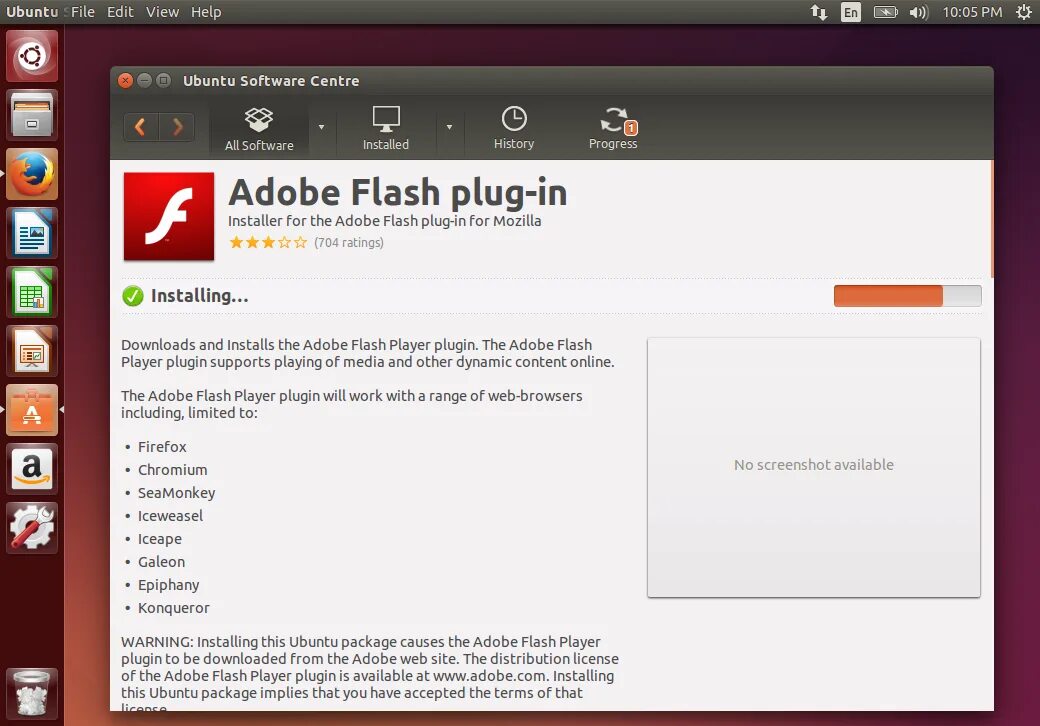Viewport: 1040px width, 726px height.
Task: Click the green Installing checkmark icon
Action: coord(133,296)
